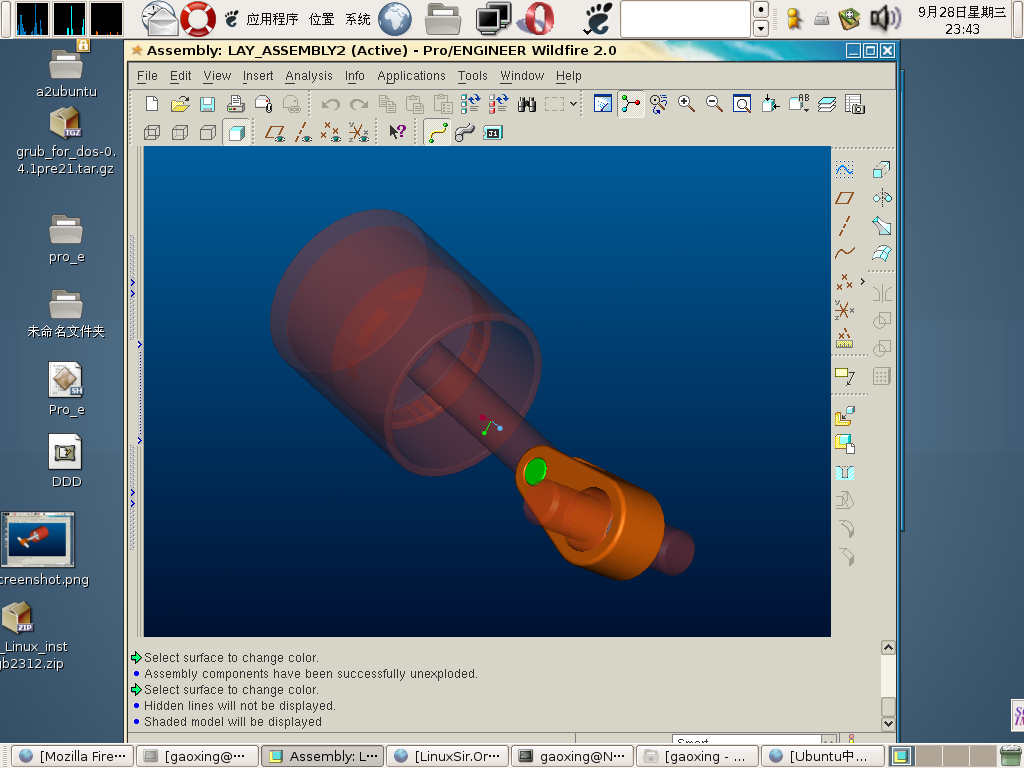Click the email with attachment icon
The image size is (1024, 768).
click(x=264, y=104)
